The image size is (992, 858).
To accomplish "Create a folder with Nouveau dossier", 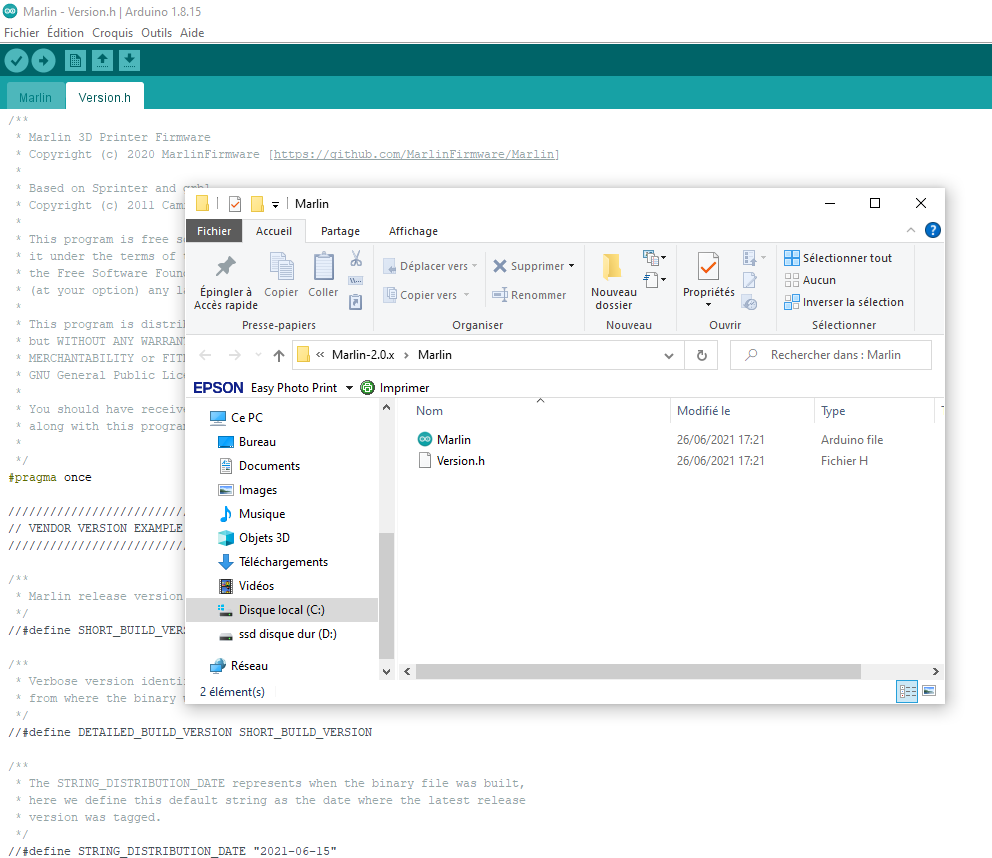I will (614, 282).
